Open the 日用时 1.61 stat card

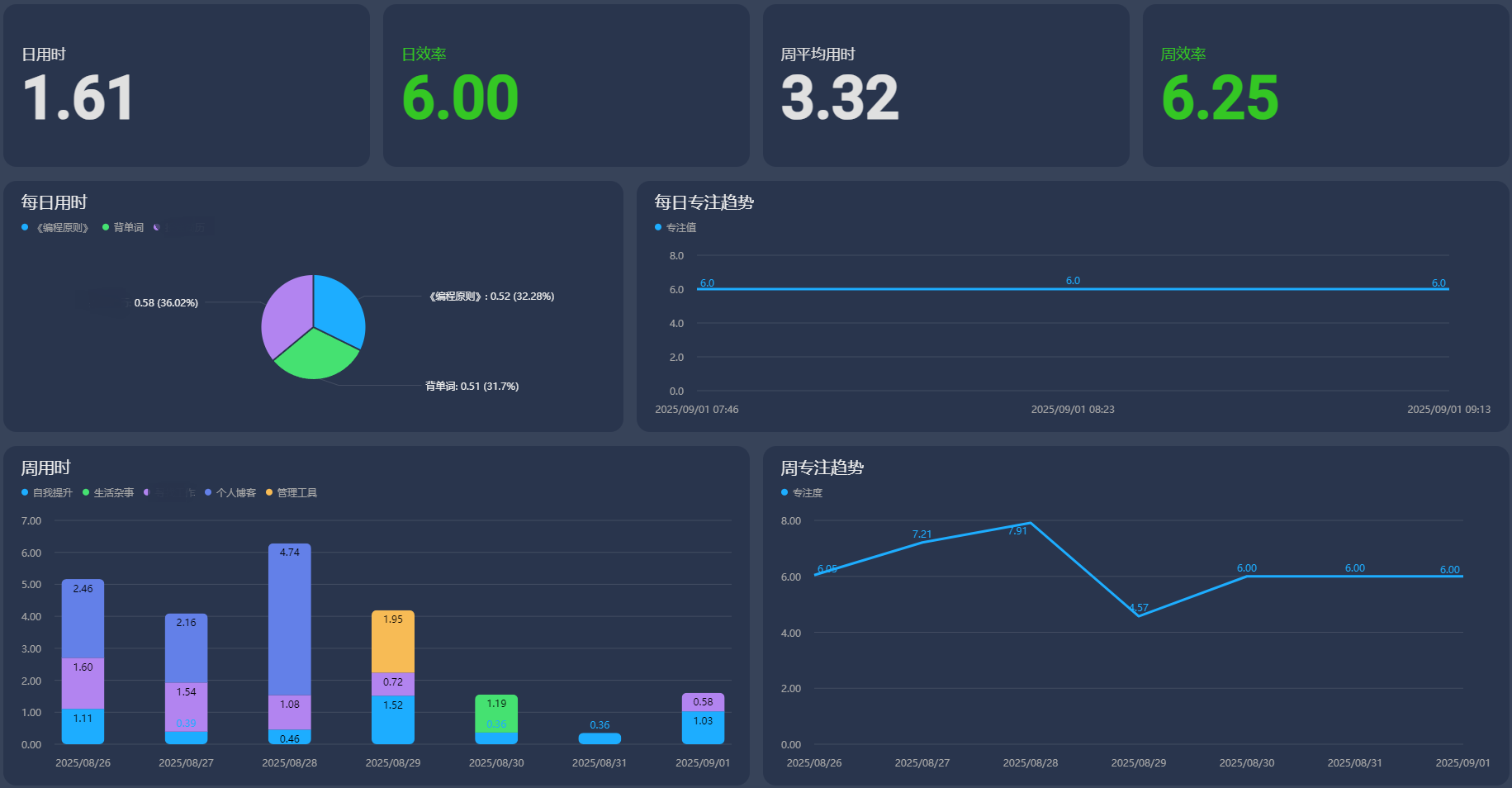pyautogui.click(x=187, y=86)
